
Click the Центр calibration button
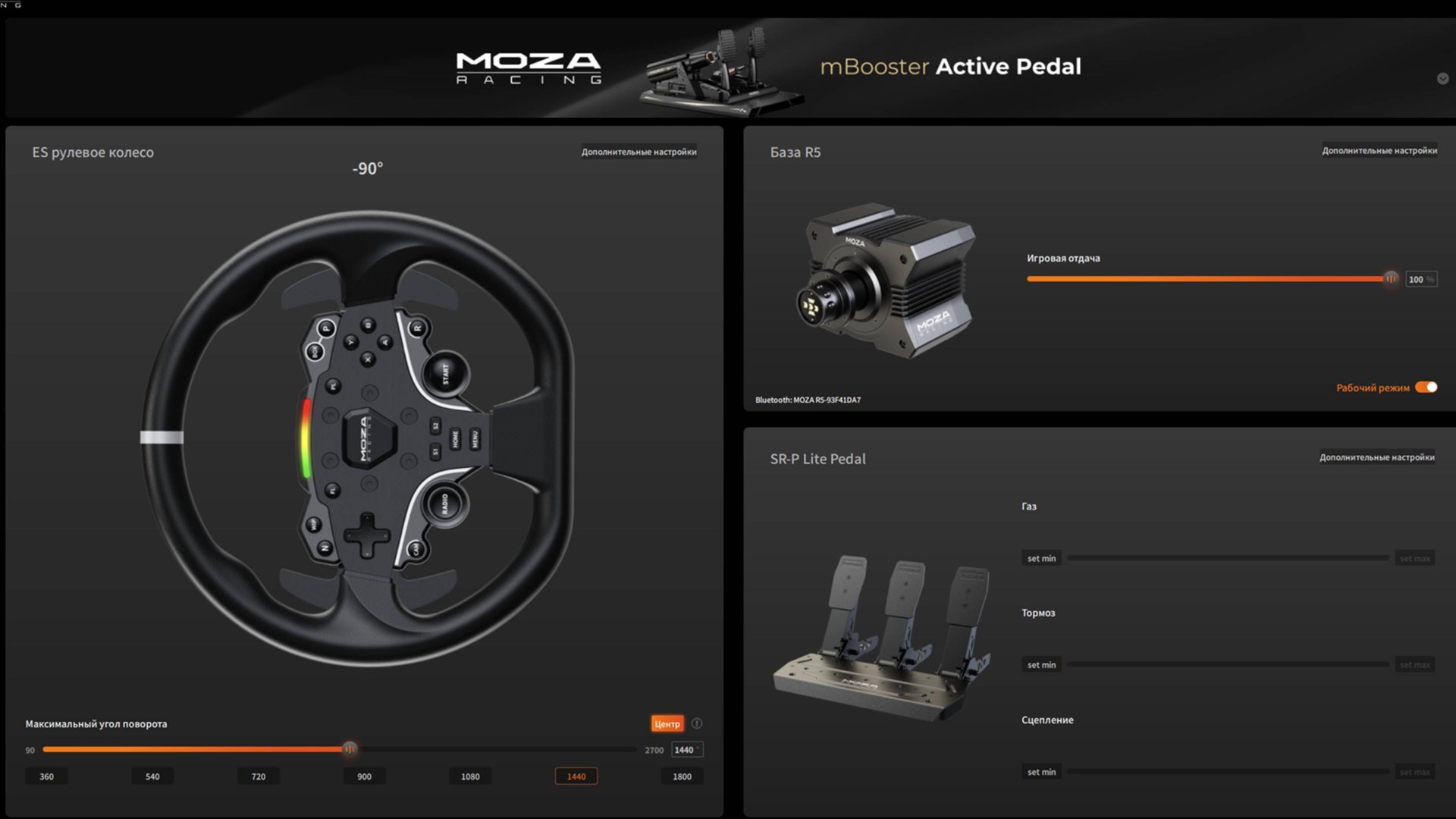[666, 723]
